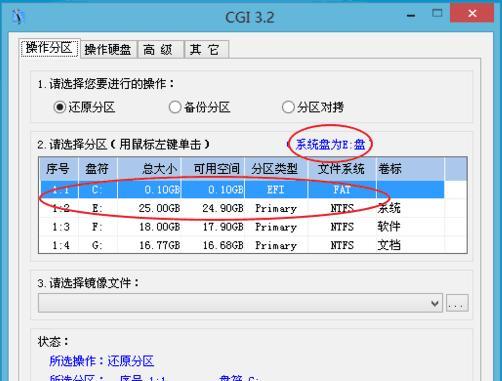Select partition row 1:2 drive E:
Viewport: 502px width, 381px height.
[x=242, y=208]
